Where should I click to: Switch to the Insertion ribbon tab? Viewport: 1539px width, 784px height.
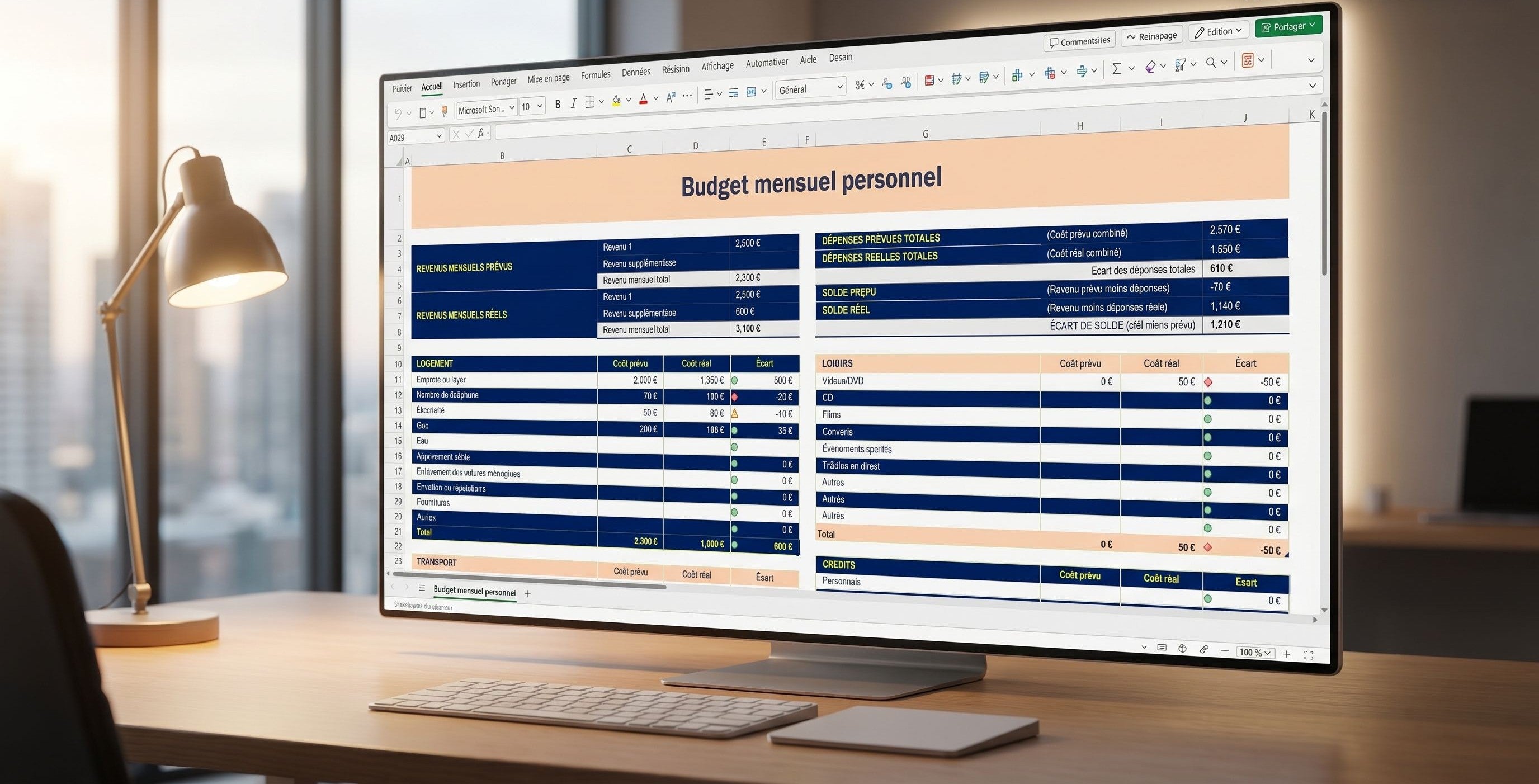coord(466,84)
